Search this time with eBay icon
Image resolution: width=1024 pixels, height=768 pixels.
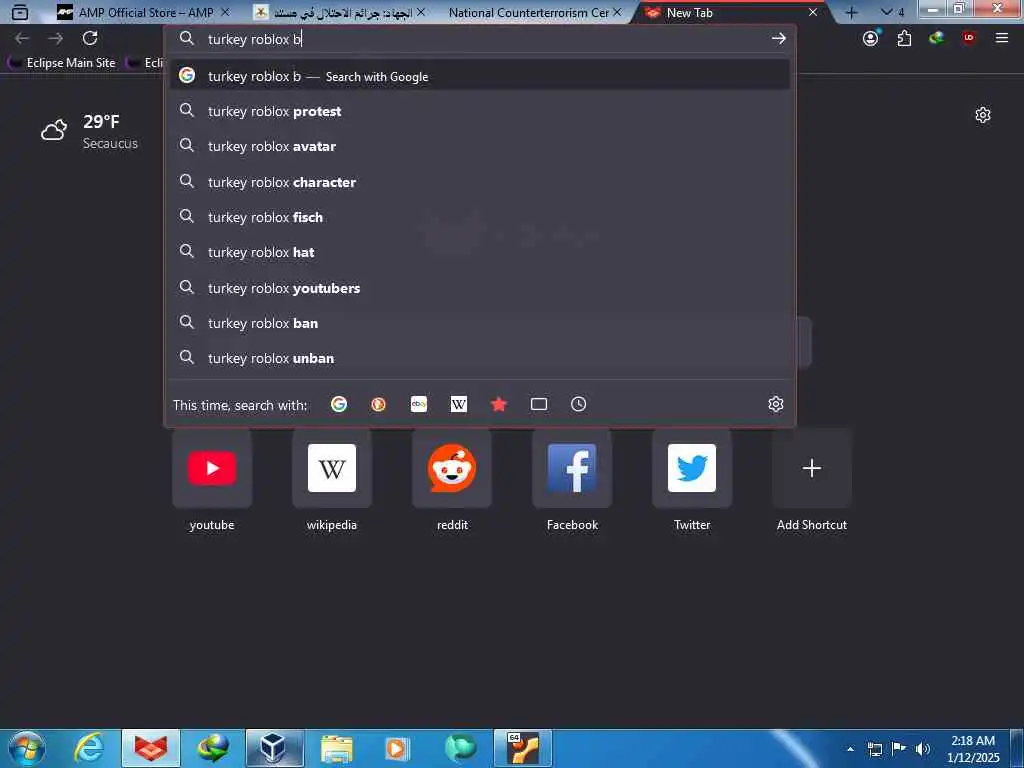419,404
